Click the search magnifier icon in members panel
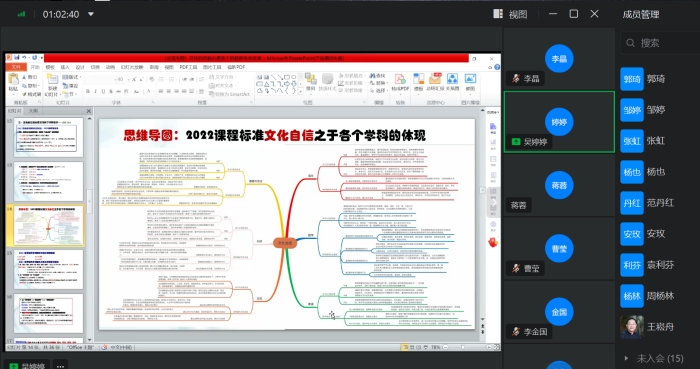700x369 pixels. pos(630,43)
